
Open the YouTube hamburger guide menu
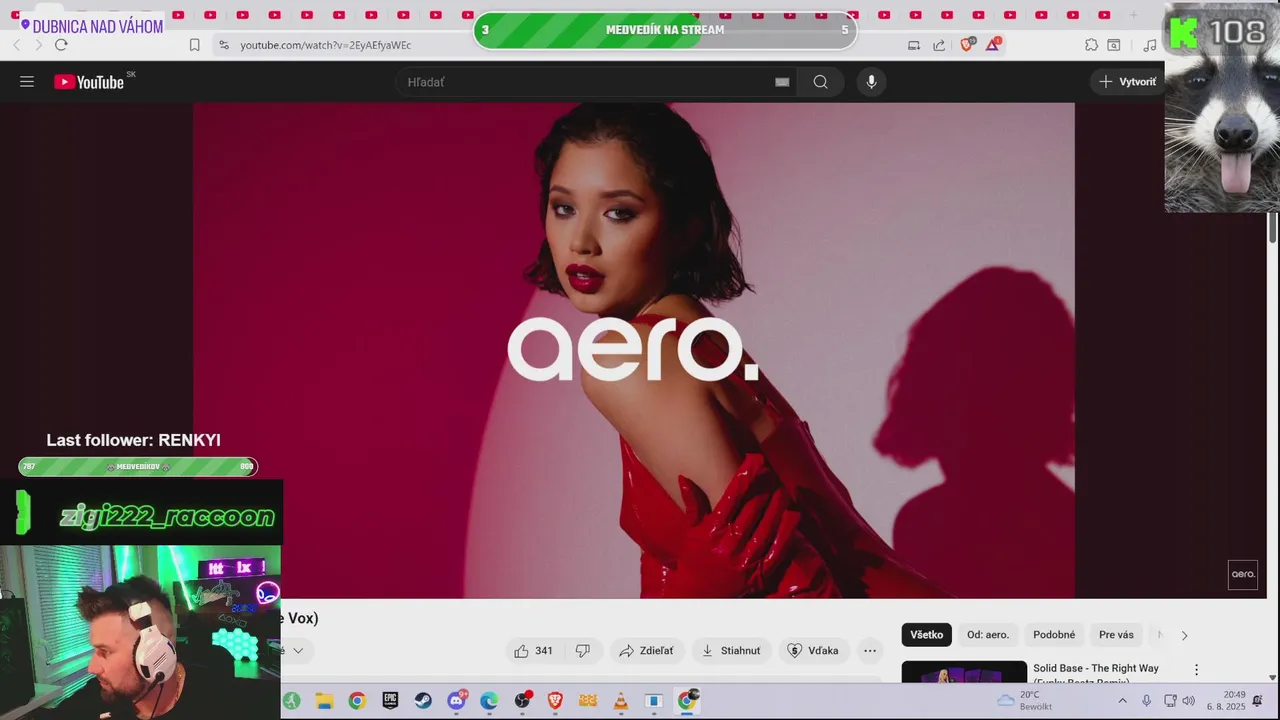(x=27, y=82)
